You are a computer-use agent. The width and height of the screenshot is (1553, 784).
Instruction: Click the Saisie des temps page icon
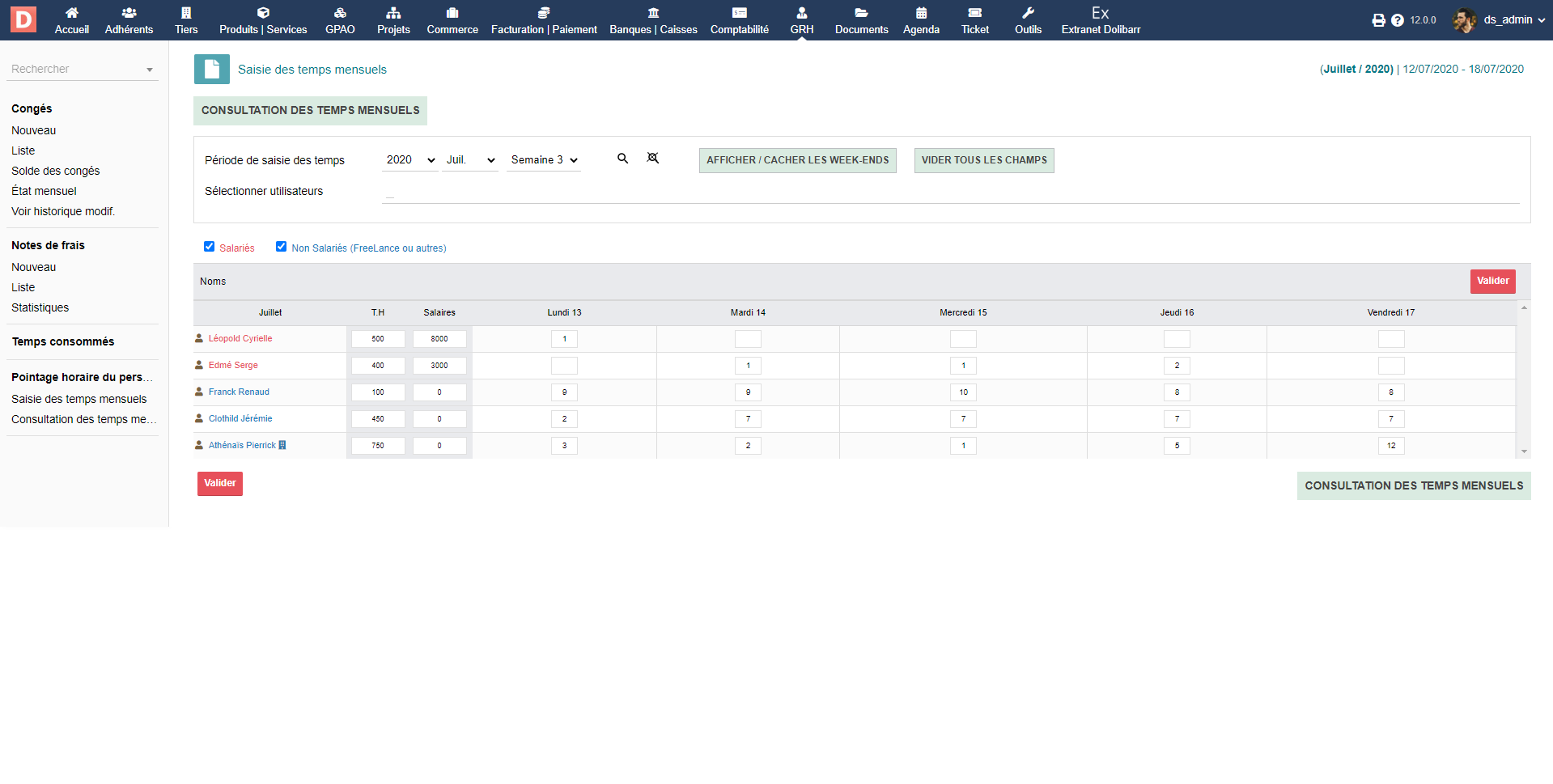pos(212,70)
